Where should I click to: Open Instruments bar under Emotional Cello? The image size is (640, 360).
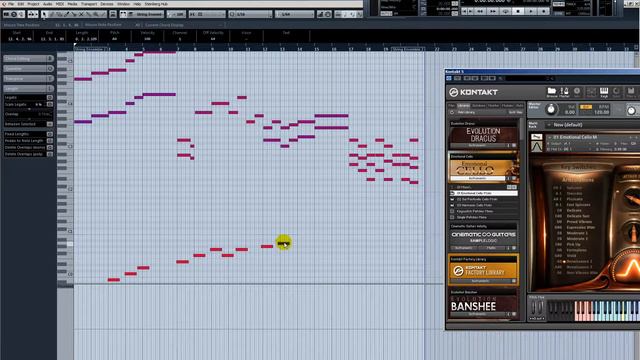coord(477,178)
